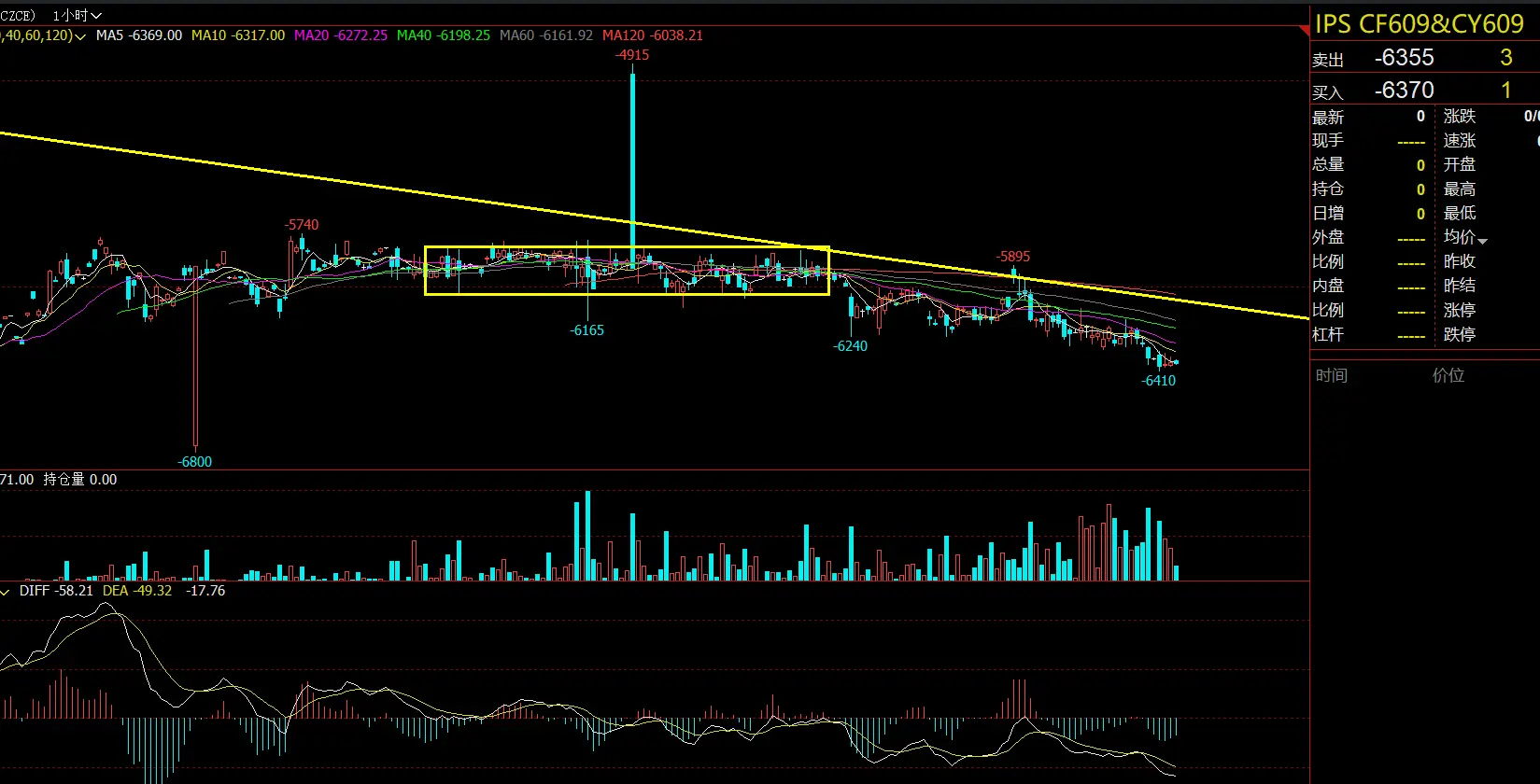Click the -4915 high price marker
This screenshot has height=784, width=1540.
click(632, 55)
